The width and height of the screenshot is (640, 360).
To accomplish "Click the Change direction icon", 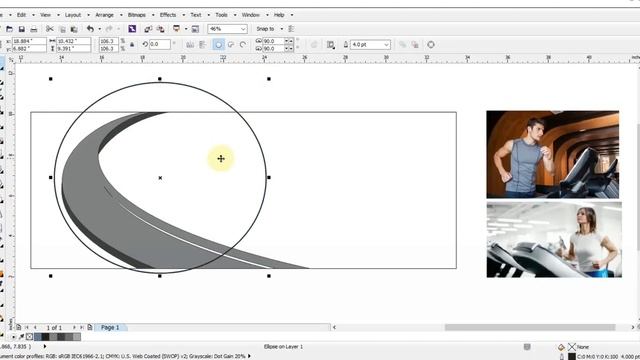I will [x=314, y=45].
